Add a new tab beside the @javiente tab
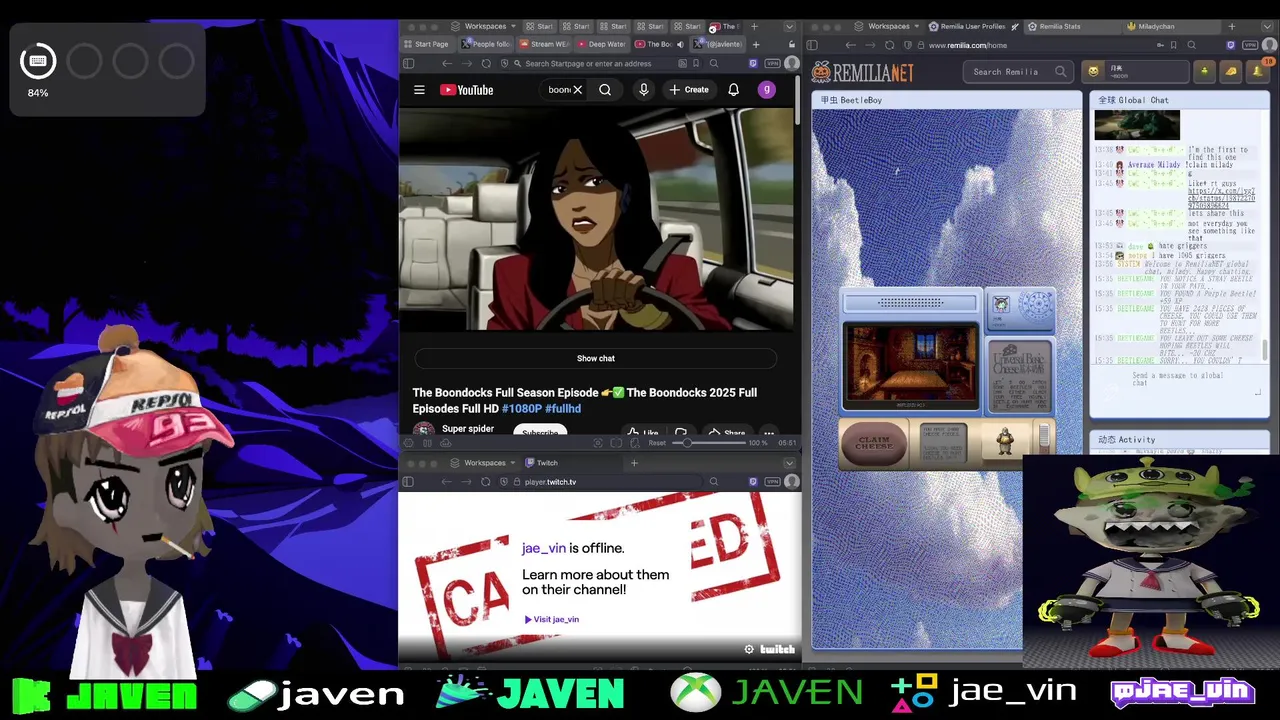 tap(756, 44)
